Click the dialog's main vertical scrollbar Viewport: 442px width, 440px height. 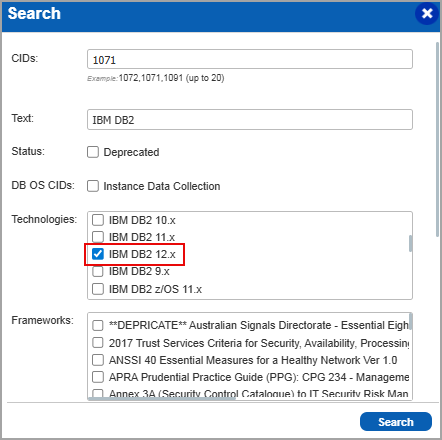tap(437, 139)
